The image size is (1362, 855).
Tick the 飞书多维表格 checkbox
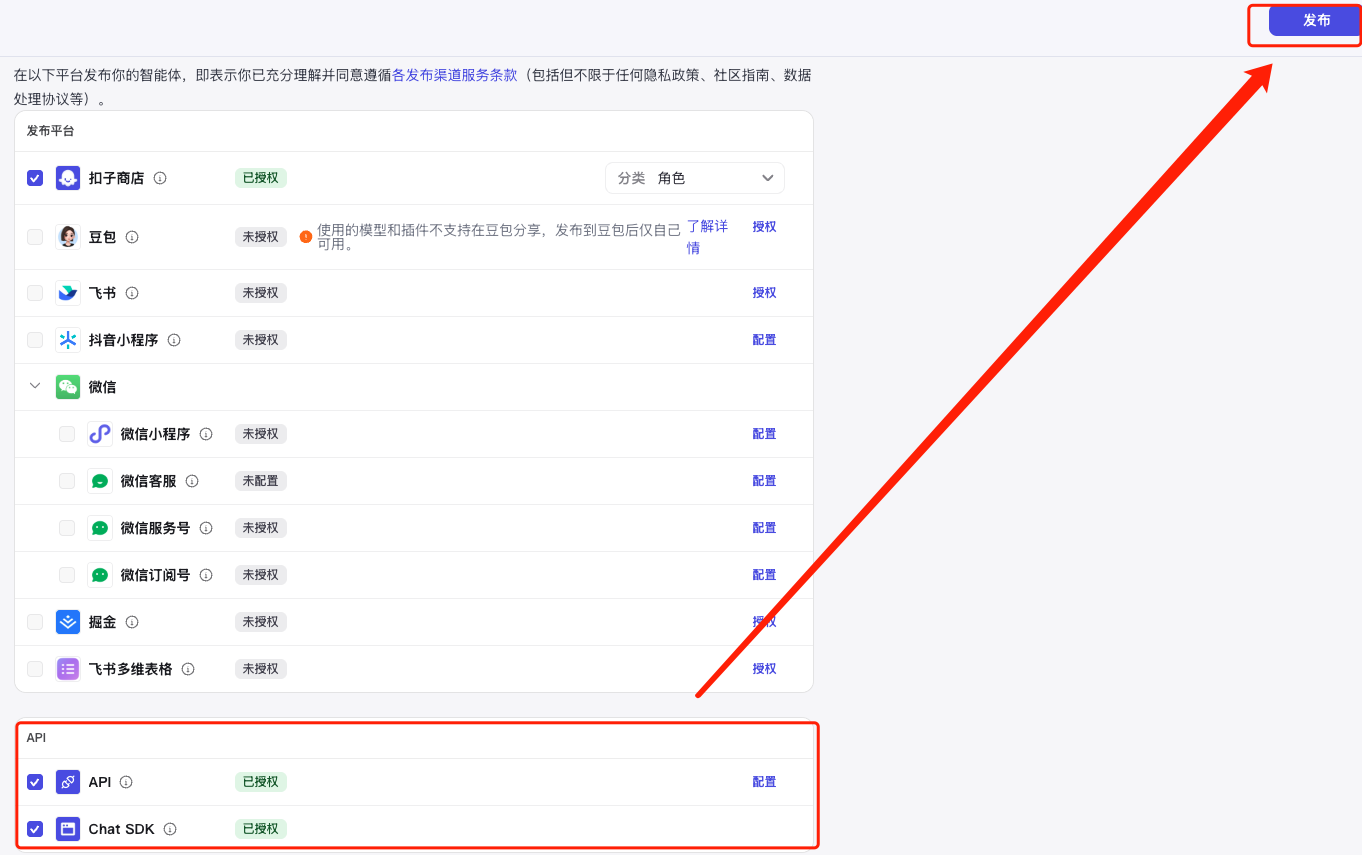pyautogui.click(x=35, y=669)
